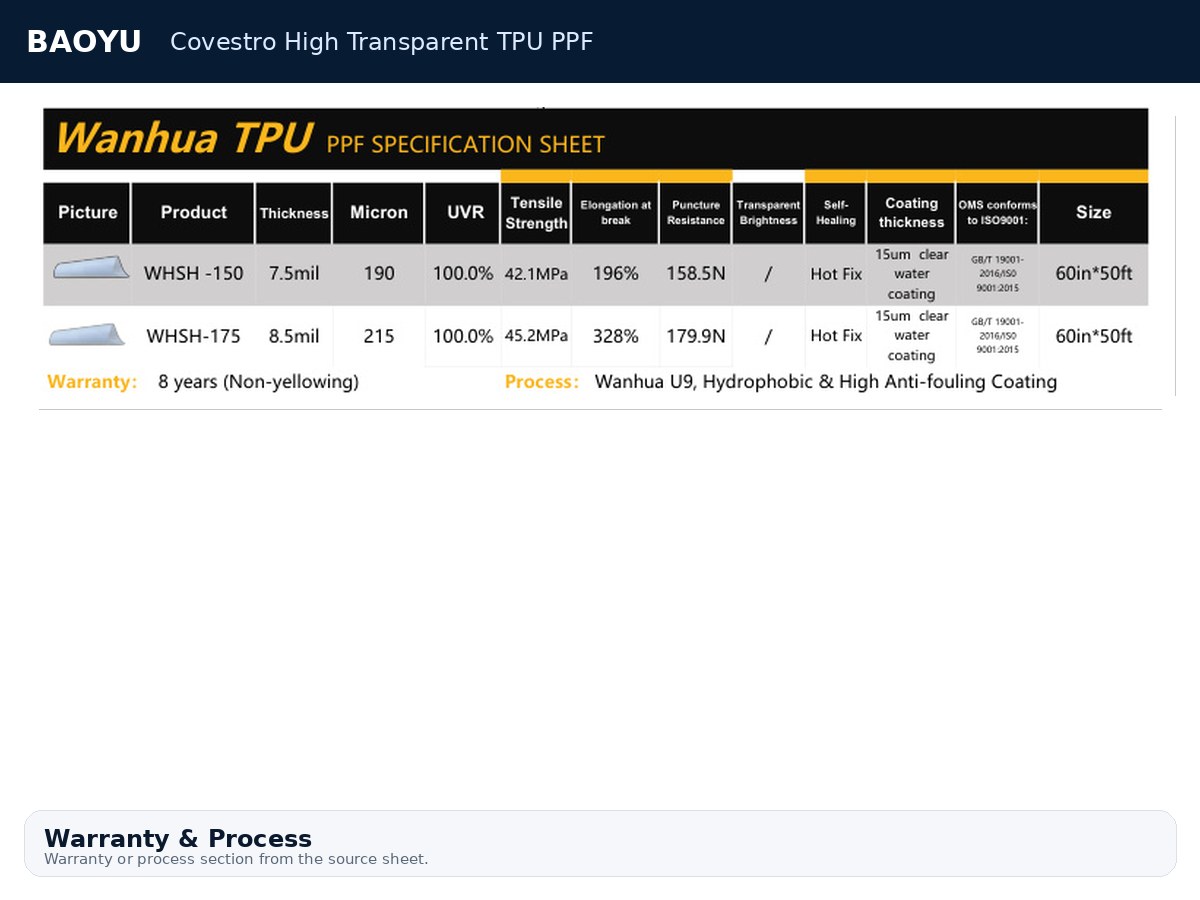Click the '8.5mil' thickness value

pos(294,336)
